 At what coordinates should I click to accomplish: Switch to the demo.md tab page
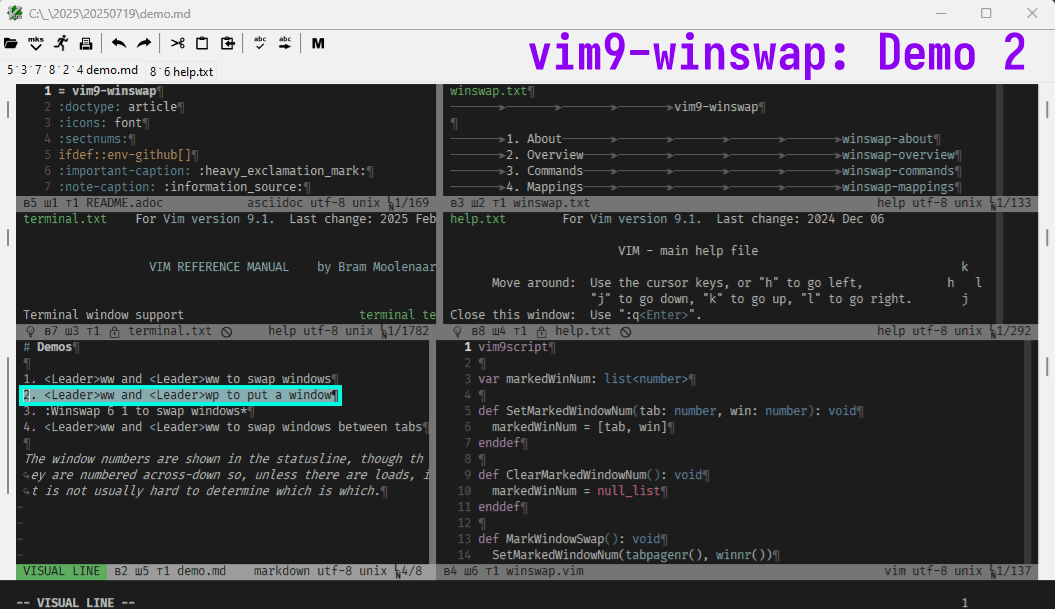[x=73, y=70]
